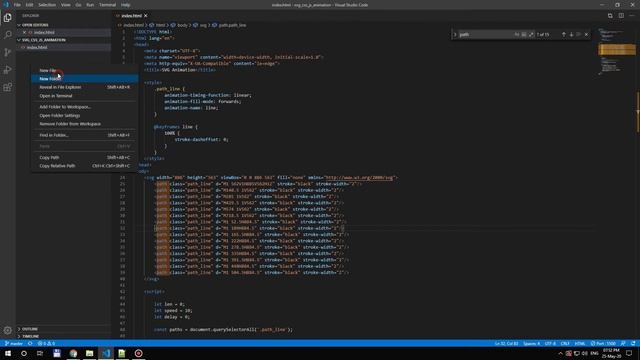Screen dimensions: 640x360
Task: Click the highlighted region in the minimap
Action: 617,49
